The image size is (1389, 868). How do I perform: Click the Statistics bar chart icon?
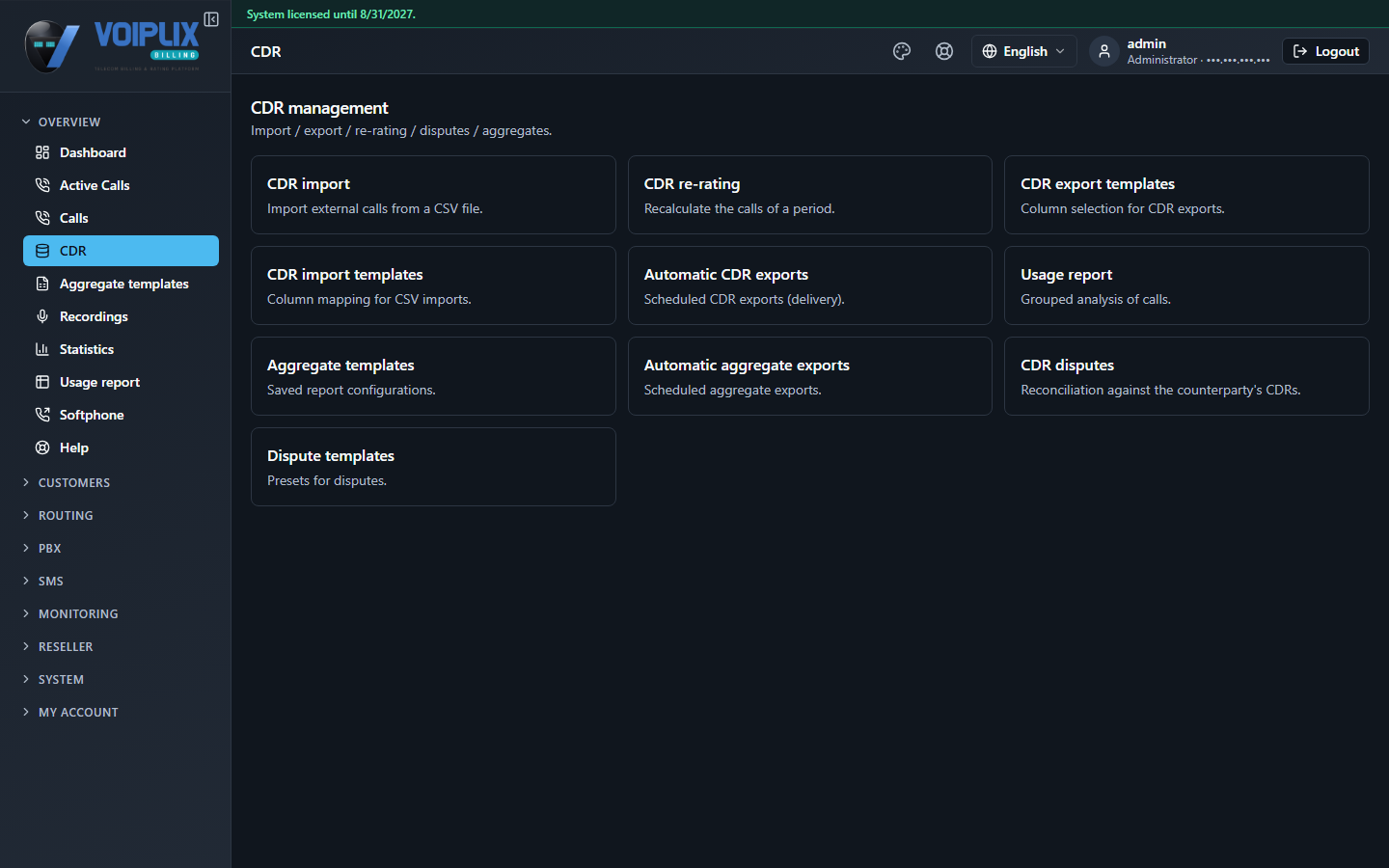(x=42, y=349)
